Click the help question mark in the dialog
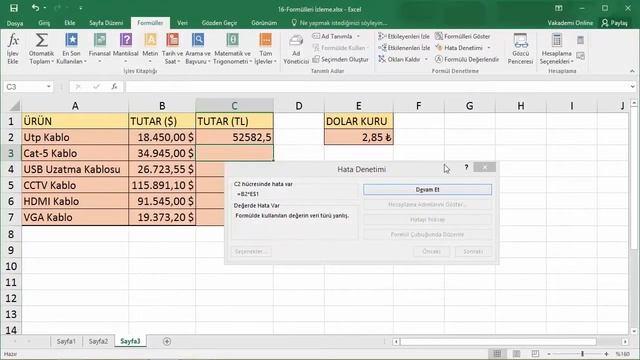 click(x=466, y=167)
